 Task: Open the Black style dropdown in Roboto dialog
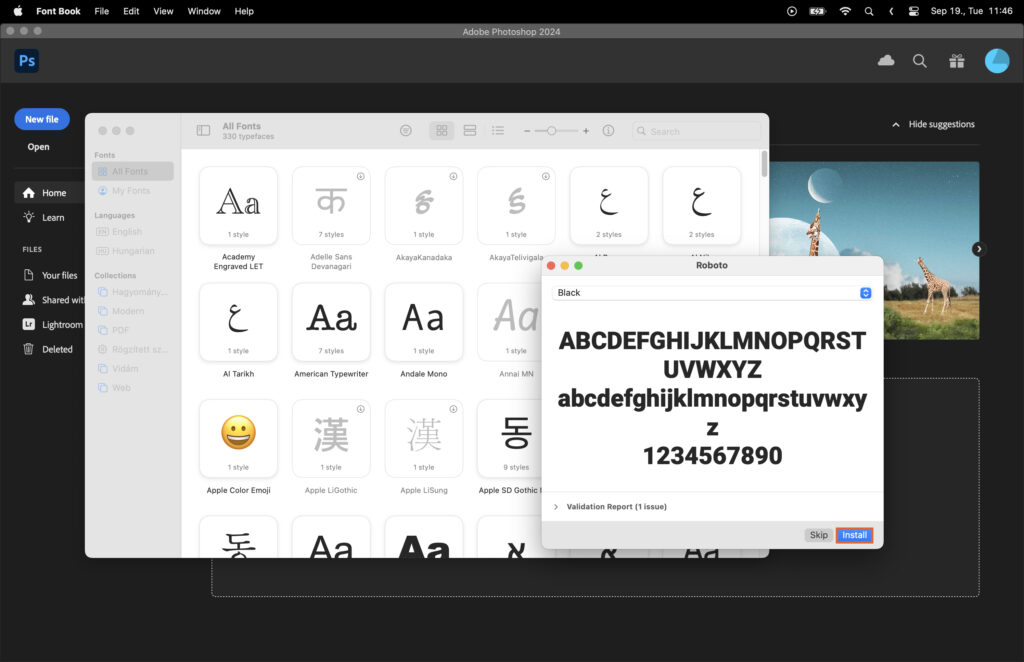click(x=866, y=292)
